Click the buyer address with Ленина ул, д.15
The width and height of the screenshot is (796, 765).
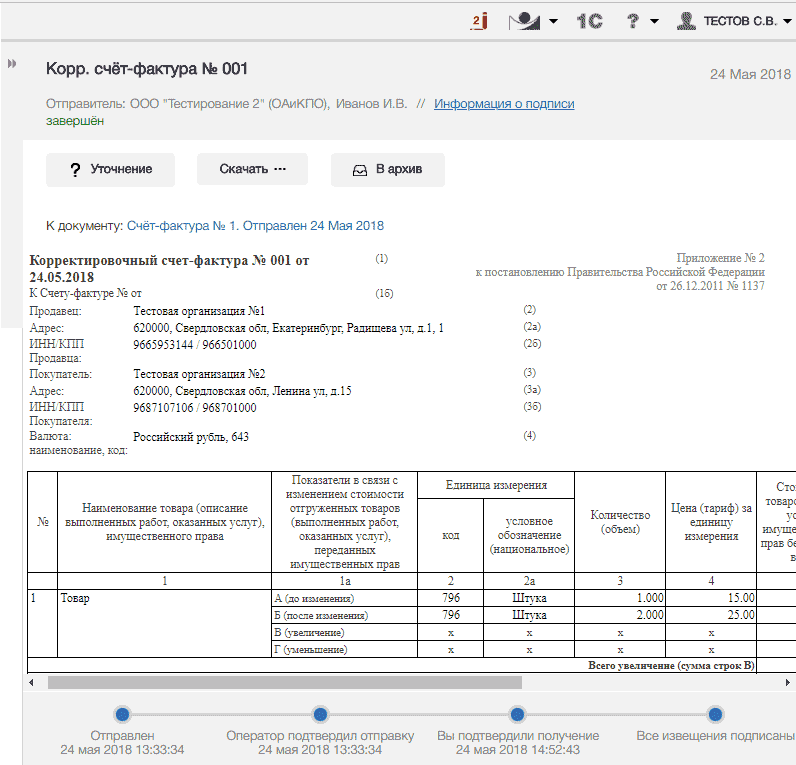pyautogui.click(x=242, y=391)
